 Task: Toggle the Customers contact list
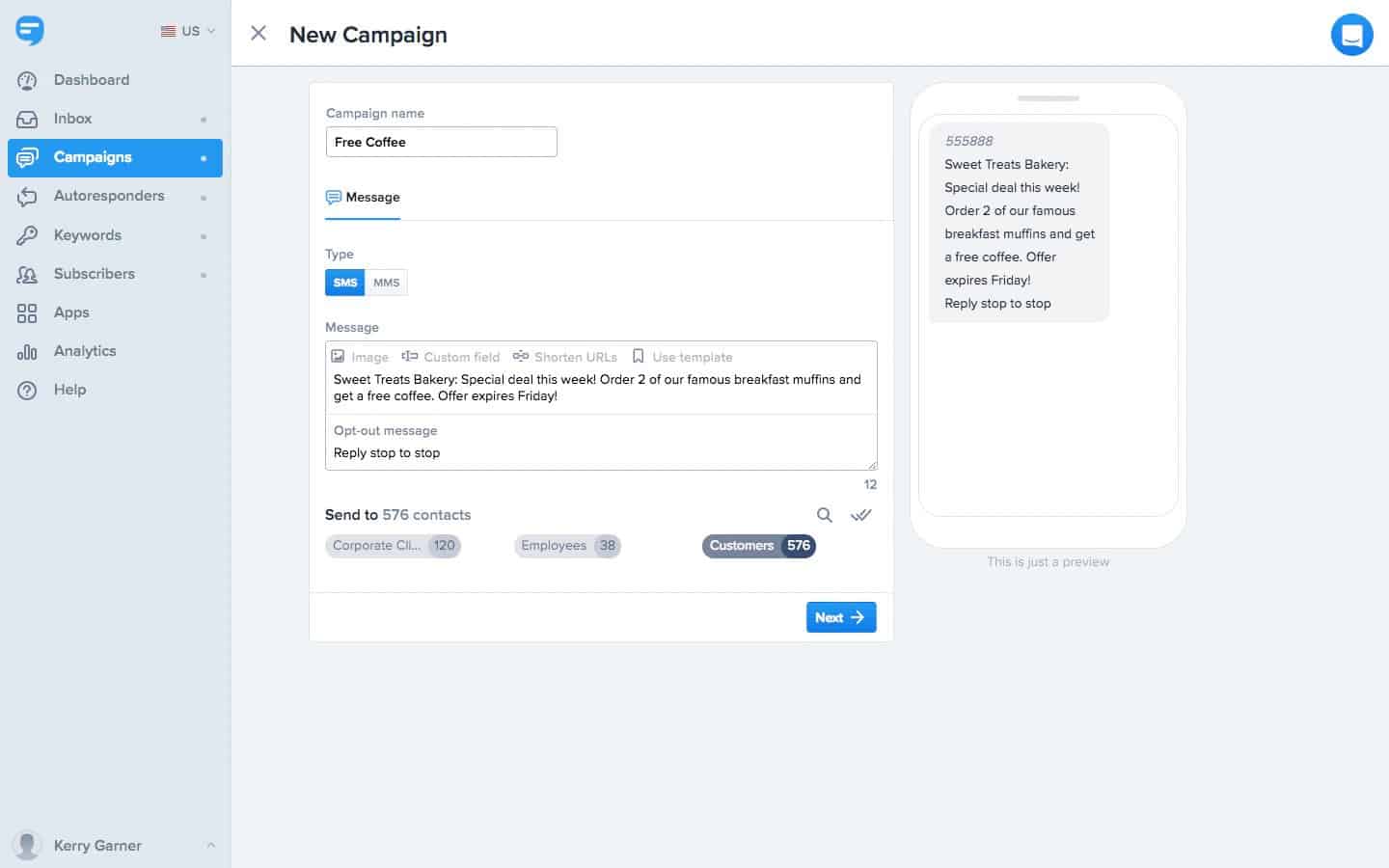[759, 546]
